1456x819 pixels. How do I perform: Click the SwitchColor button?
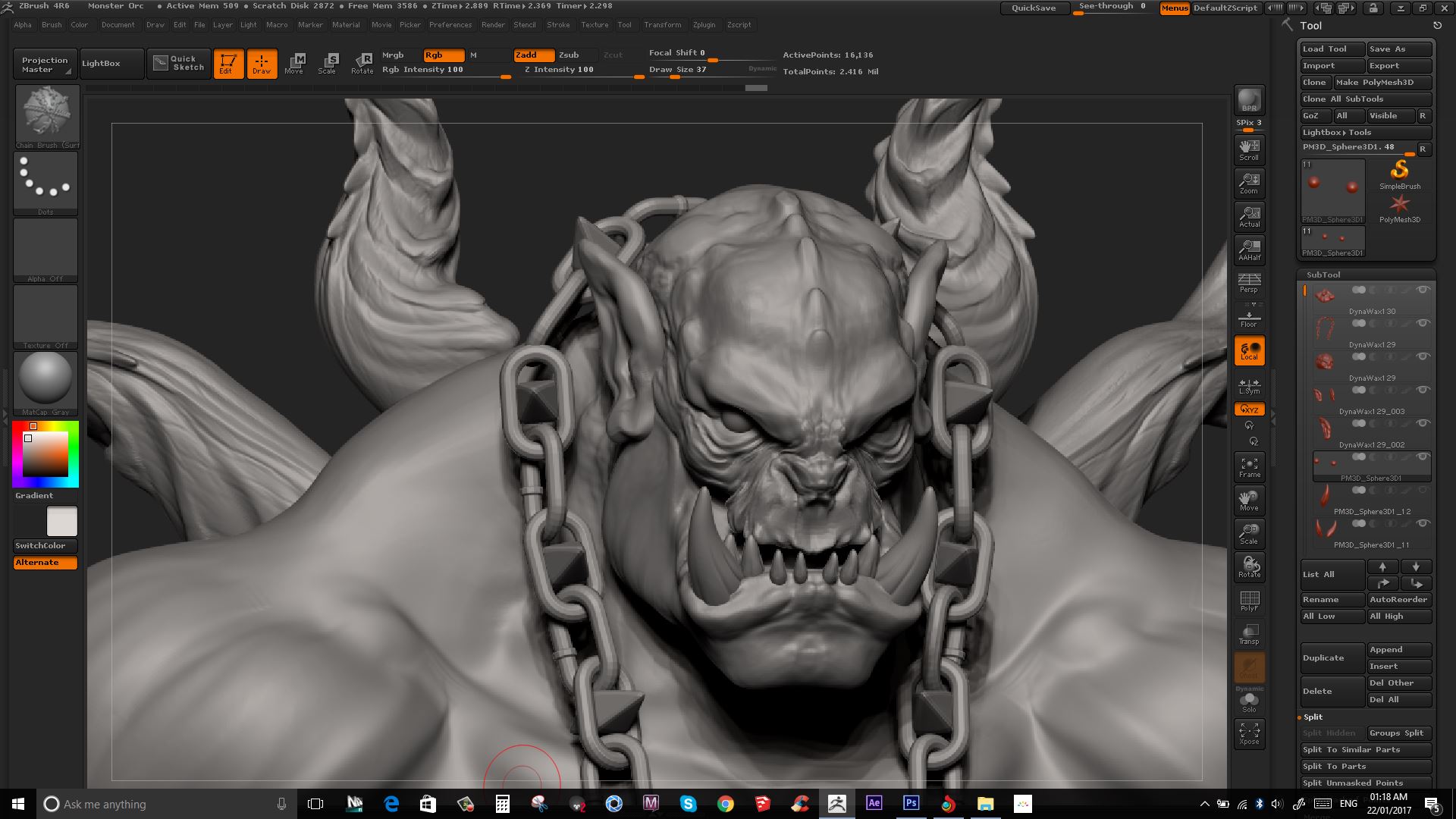[x=45, y=546]
